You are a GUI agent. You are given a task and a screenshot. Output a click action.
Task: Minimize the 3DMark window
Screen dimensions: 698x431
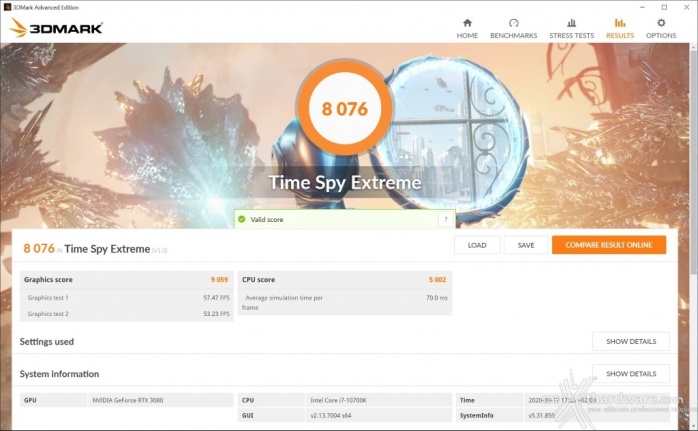coord(642,7)
